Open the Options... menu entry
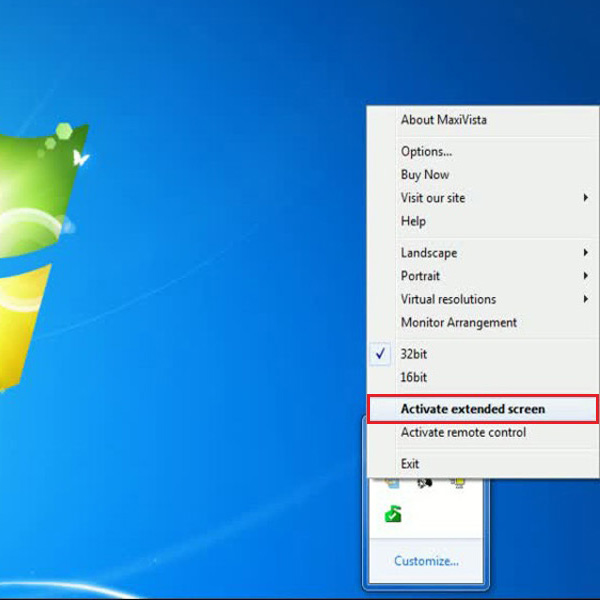Viewport: 600px width, 600px height. click(x=483, y=152)
